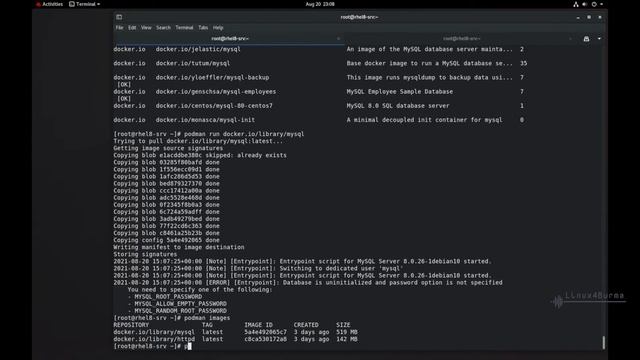Click the 'IMAGE ID' column header

(x=258, y=325)
